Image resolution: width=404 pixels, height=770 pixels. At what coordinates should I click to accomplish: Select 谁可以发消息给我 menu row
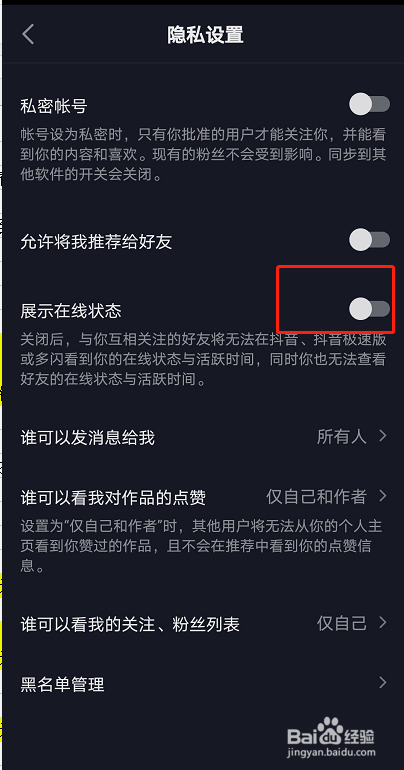204,437
